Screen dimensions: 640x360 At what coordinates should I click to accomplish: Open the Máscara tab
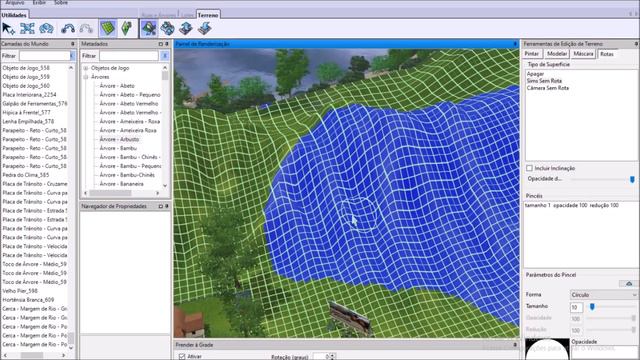pos(583,54)
